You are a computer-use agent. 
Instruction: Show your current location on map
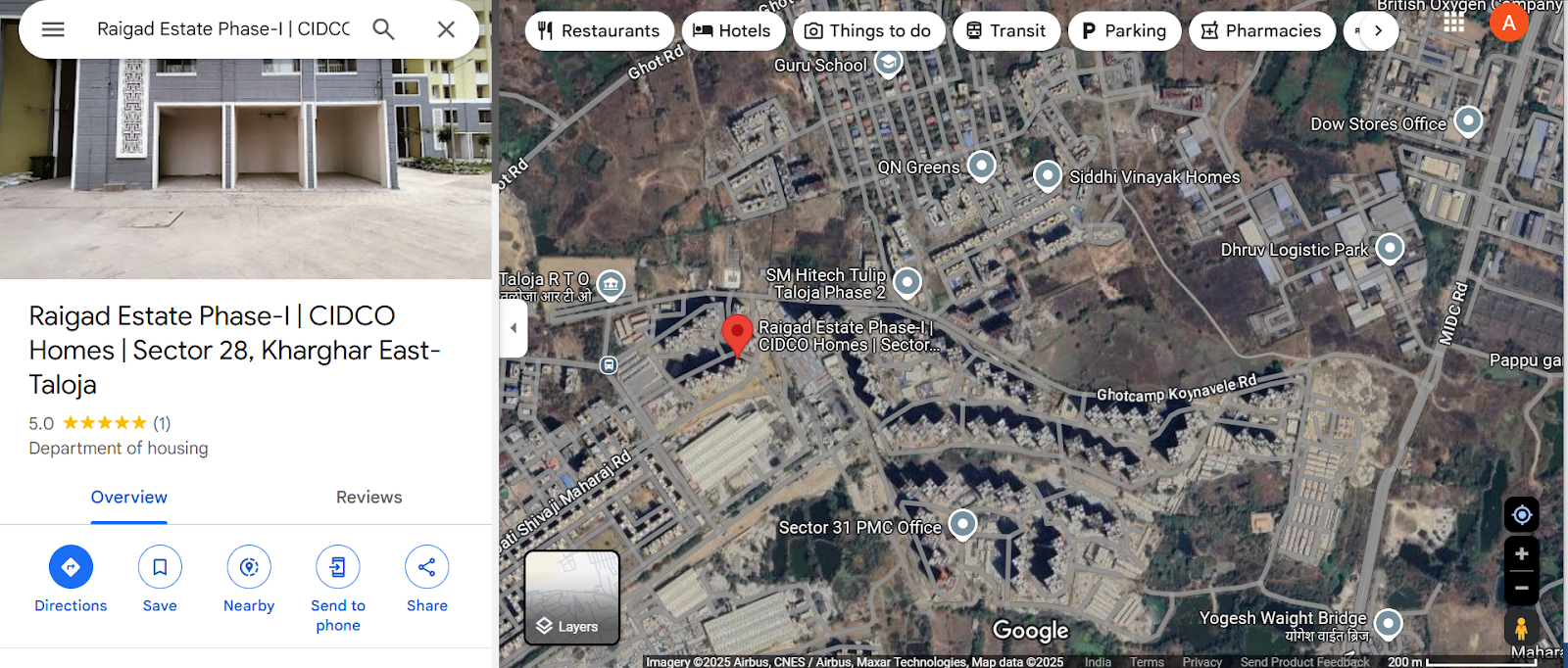click(x=1521, y=514)
